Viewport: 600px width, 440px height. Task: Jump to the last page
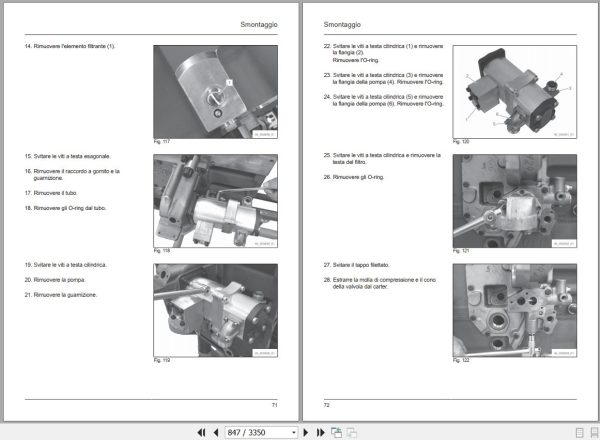[321, 432]
